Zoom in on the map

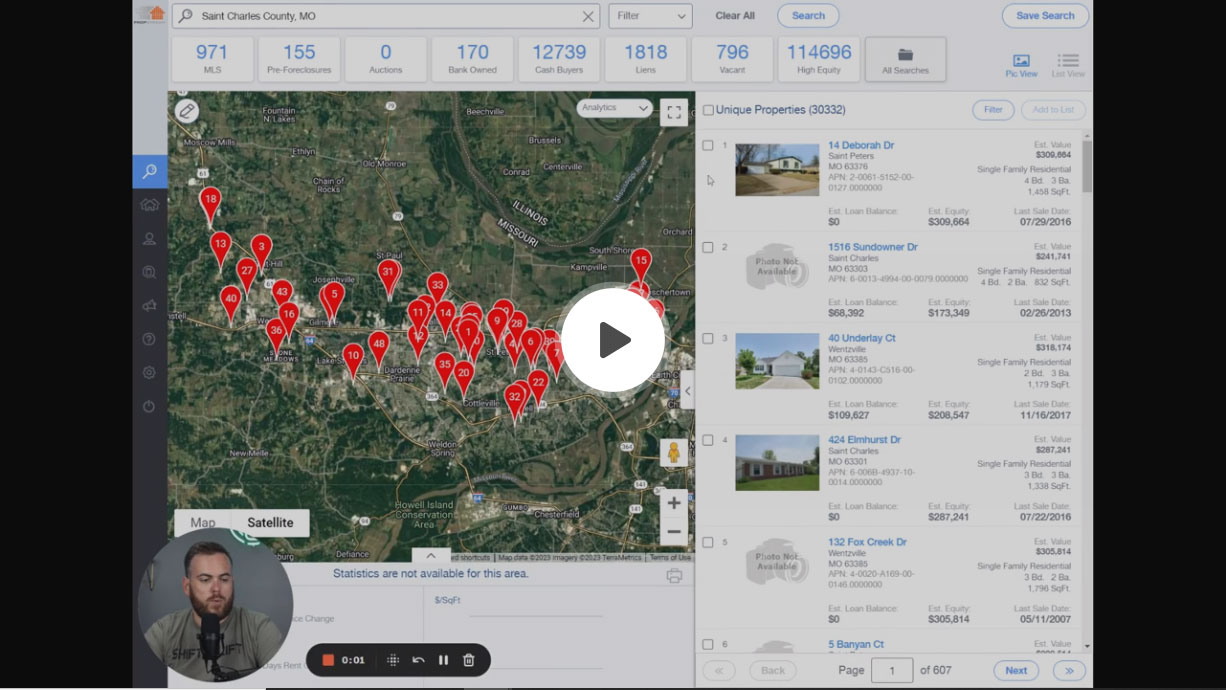[x=674, y=503]
